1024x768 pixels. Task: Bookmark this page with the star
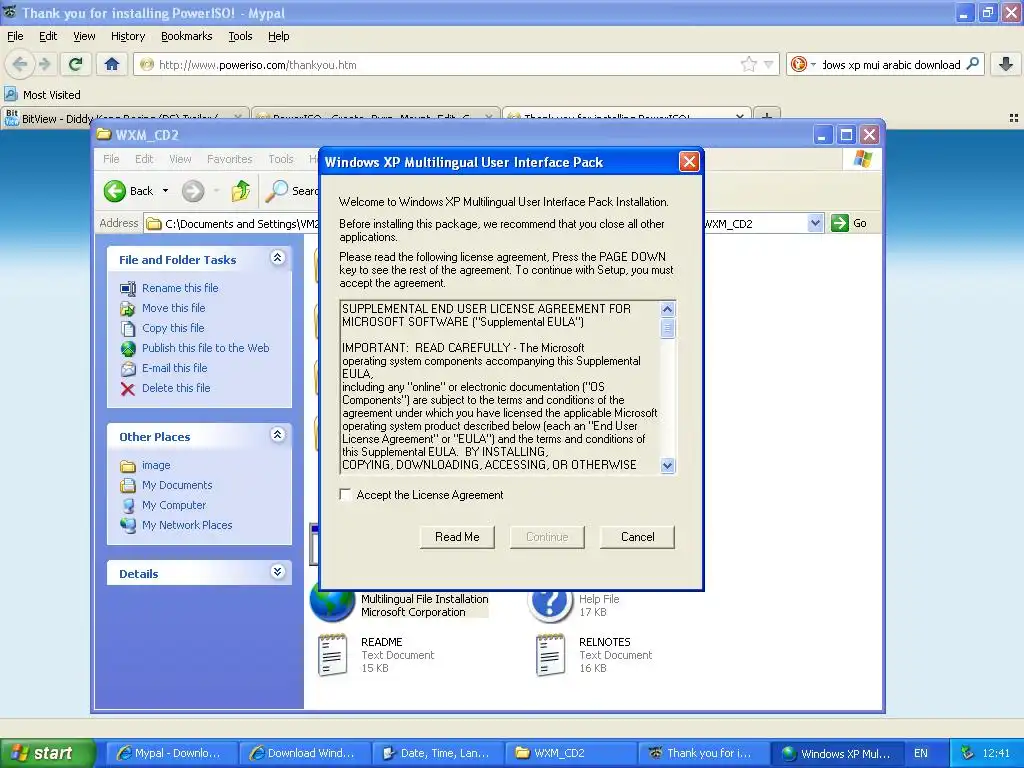[x=748, y=64]
